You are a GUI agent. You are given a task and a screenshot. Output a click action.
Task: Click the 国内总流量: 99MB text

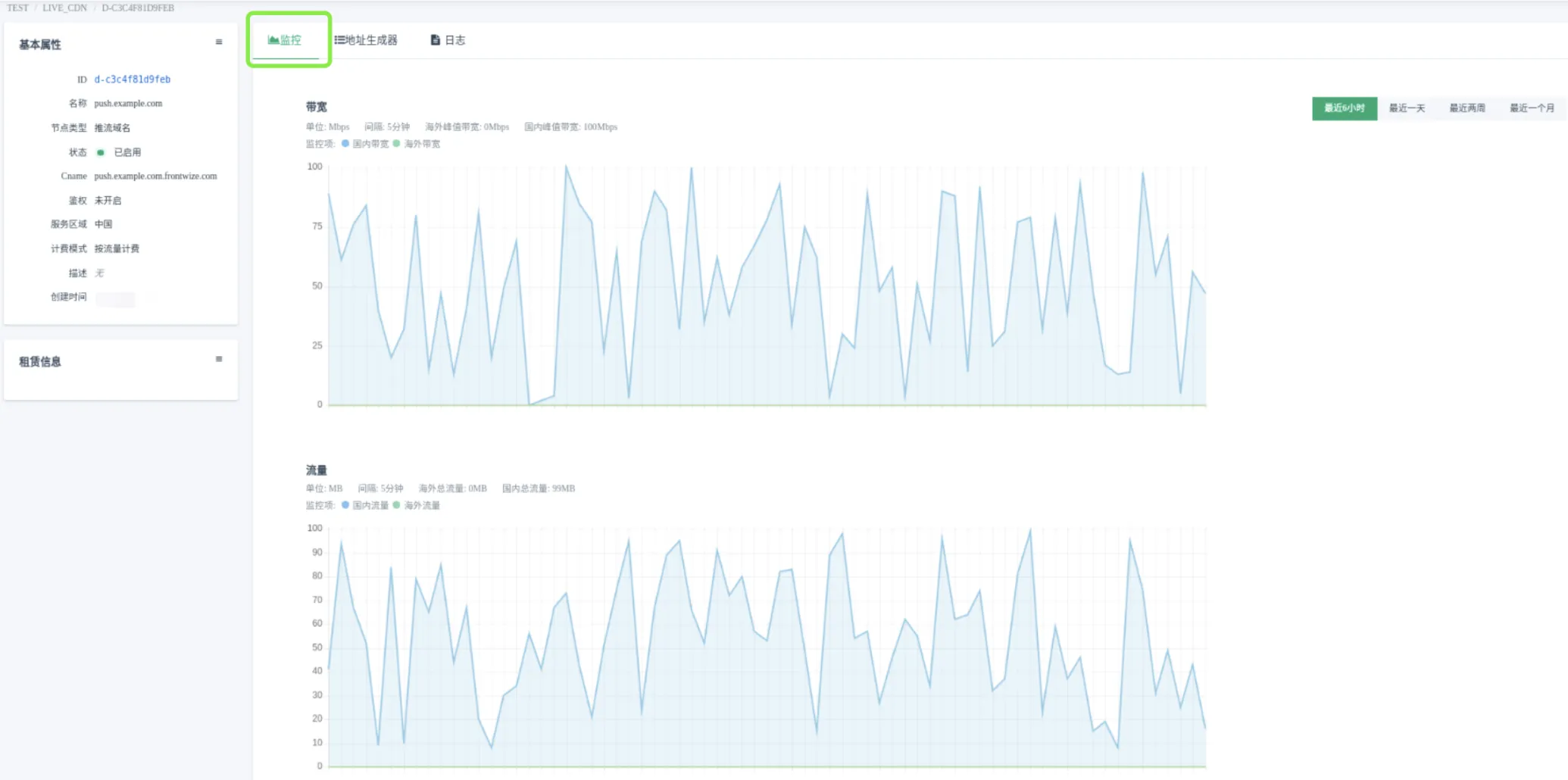[x=539, y=488]
